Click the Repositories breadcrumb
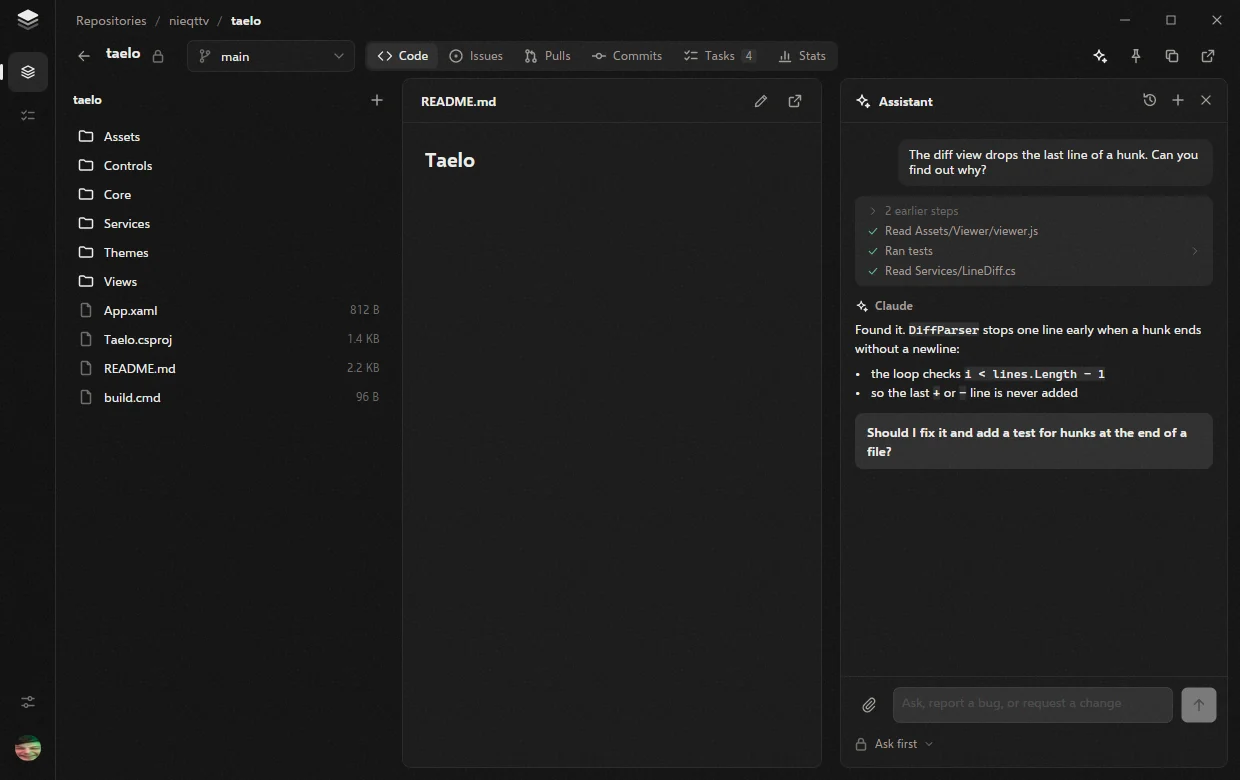This screenshot has width=1240, height=780. click(111, 20)
